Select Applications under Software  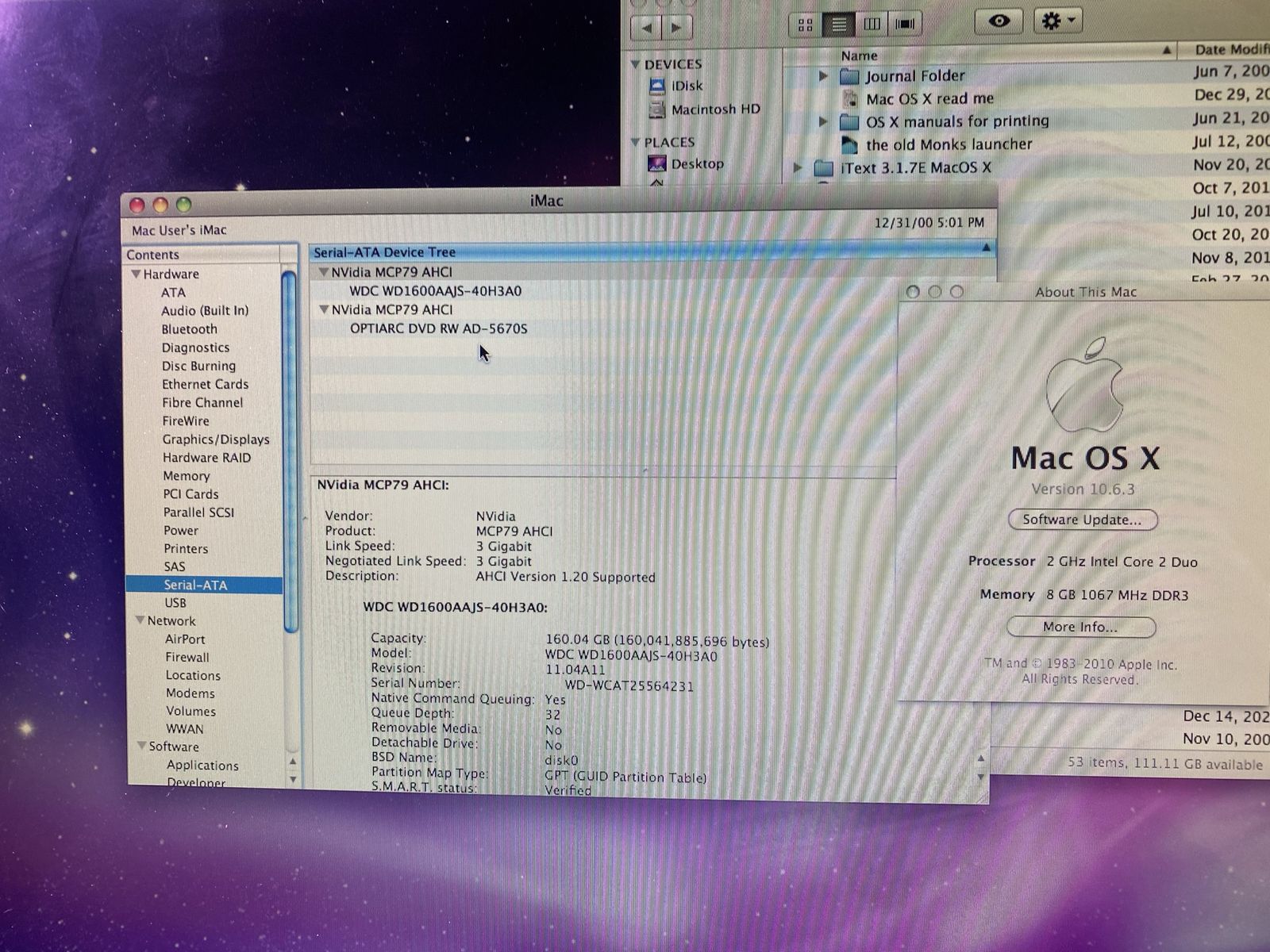click(x=202, y=765)
